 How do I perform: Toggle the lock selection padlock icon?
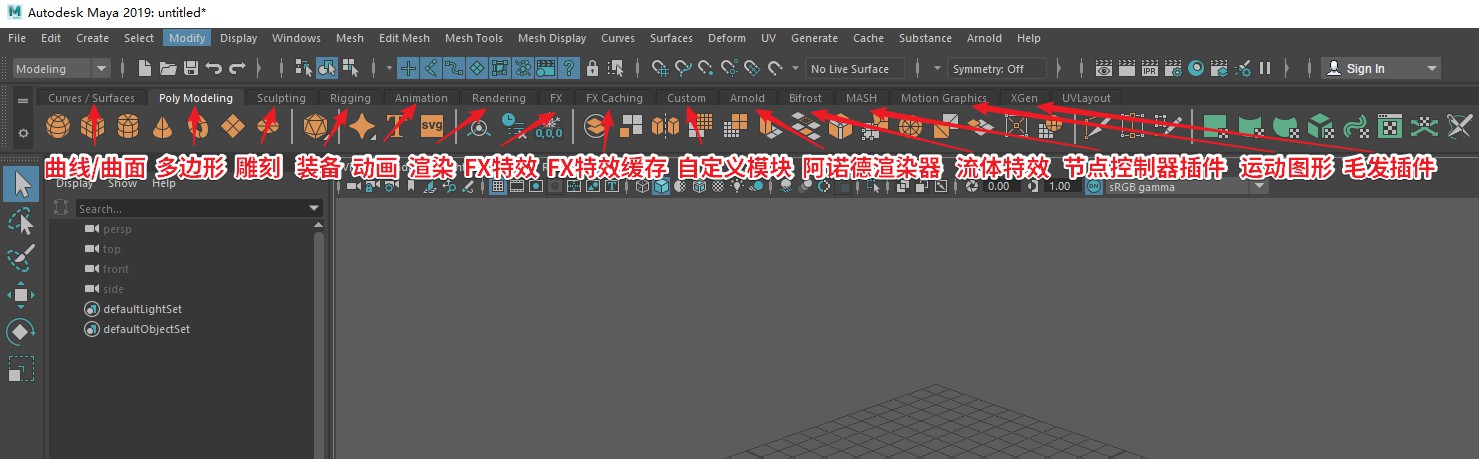(593, 68)
